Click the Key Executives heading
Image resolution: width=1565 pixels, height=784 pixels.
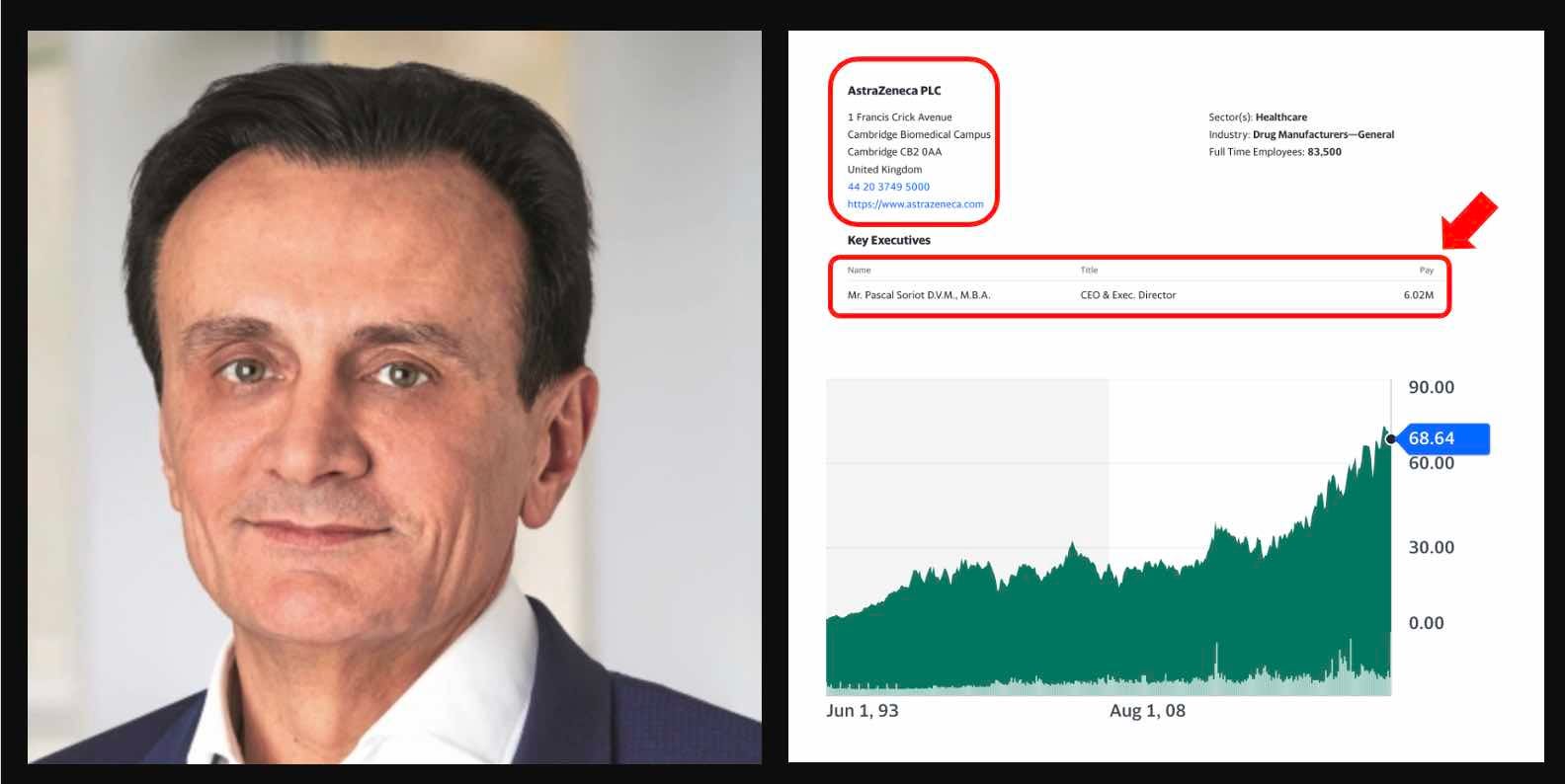click(888, 240)
